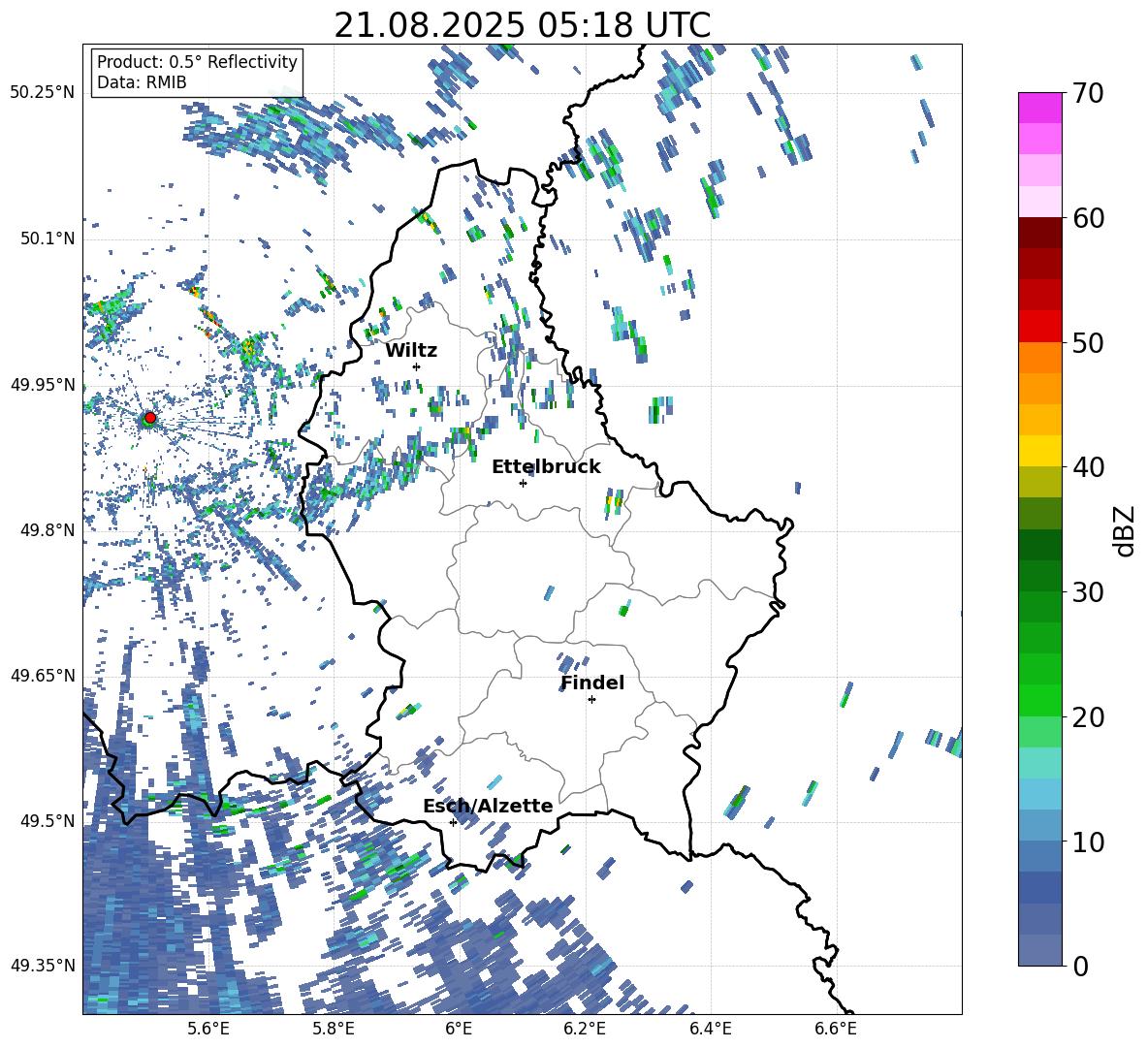1148x1048 pixels.
Task: Click the colorbar tick label 70
Action: 1088,94
